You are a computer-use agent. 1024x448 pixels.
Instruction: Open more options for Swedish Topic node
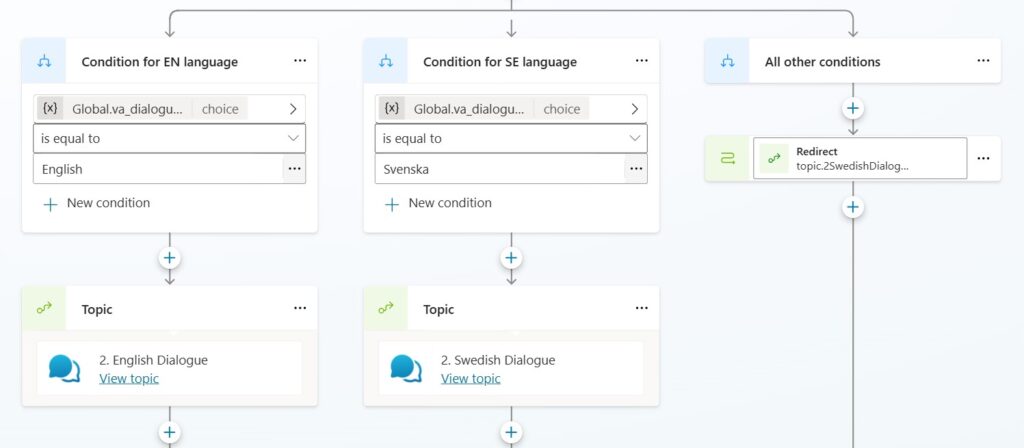642,309
